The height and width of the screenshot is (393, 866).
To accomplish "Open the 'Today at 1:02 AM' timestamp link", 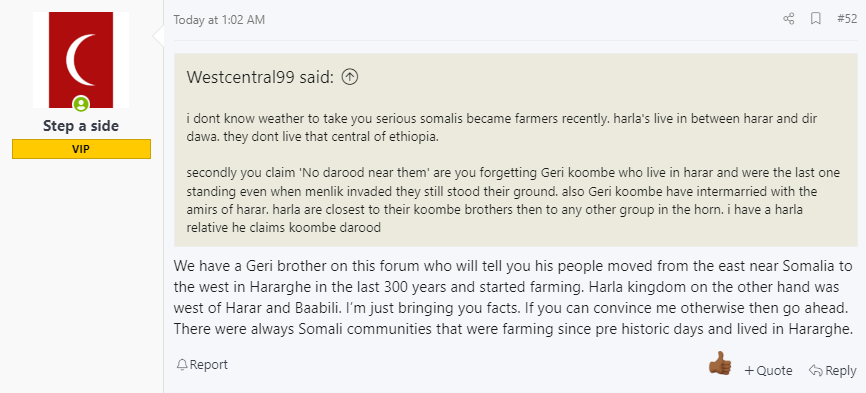I will (219, 20).
